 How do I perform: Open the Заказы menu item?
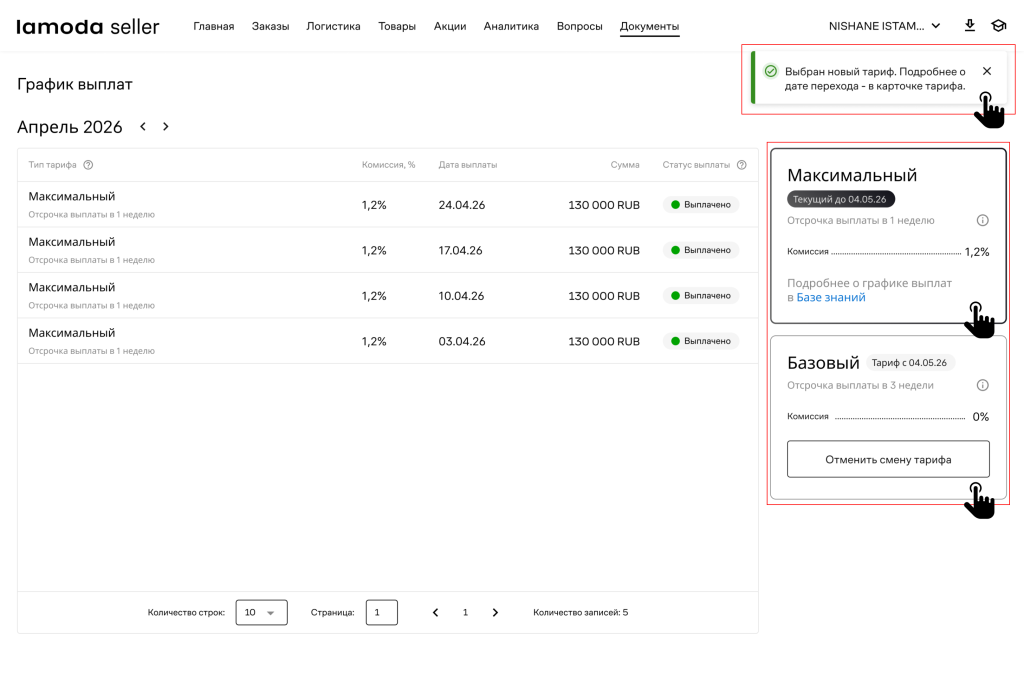tap(270, 26)
